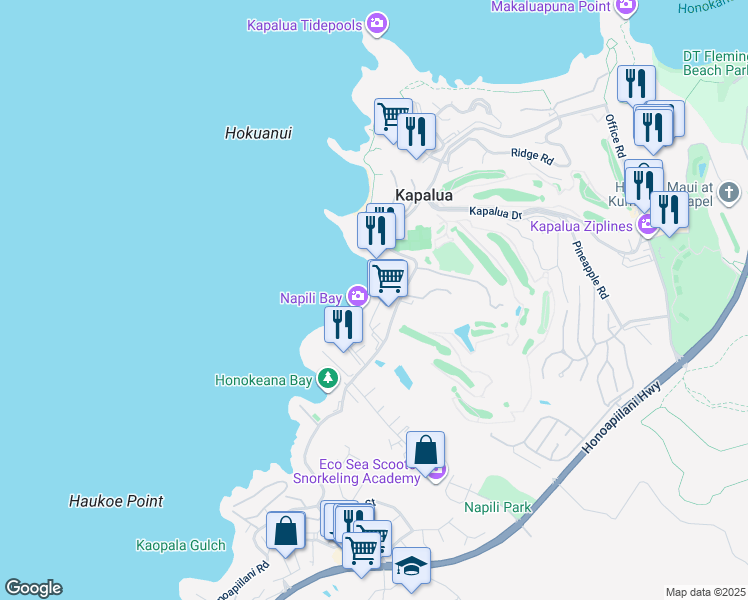Viewport: 748px width, 600px height.
Task: Click the Kapalua town label
Action: point(424,195)
